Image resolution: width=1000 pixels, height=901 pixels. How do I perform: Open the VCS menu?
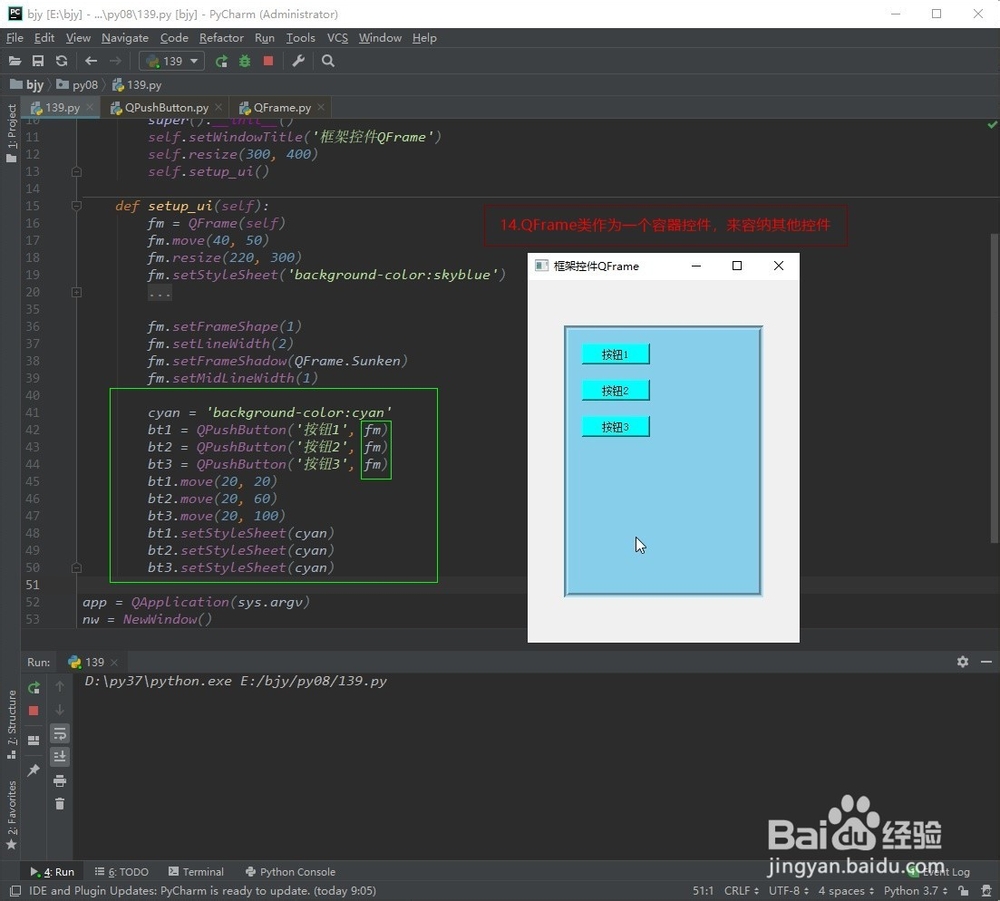[337, 38]
